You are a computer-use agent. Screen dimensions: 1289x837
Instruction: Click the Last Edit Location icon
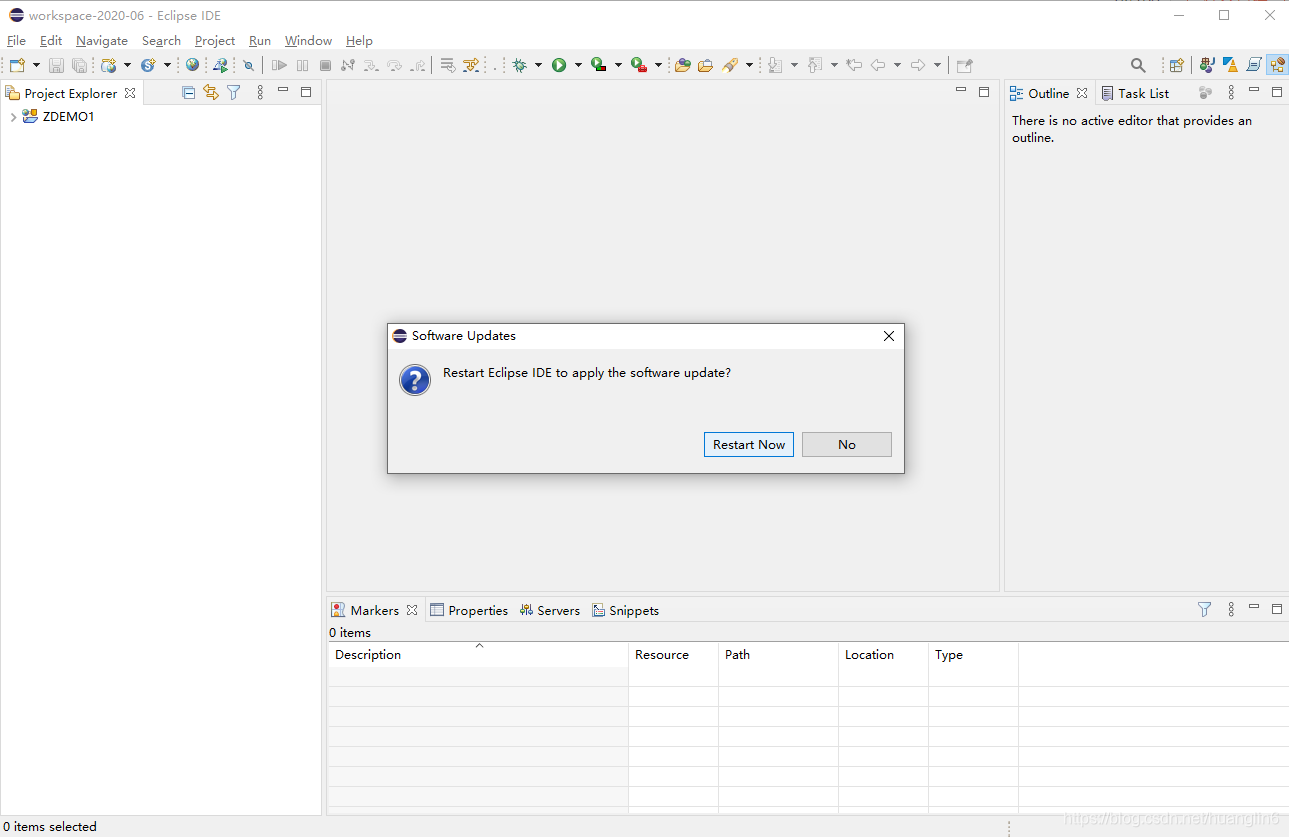[854, 65]
